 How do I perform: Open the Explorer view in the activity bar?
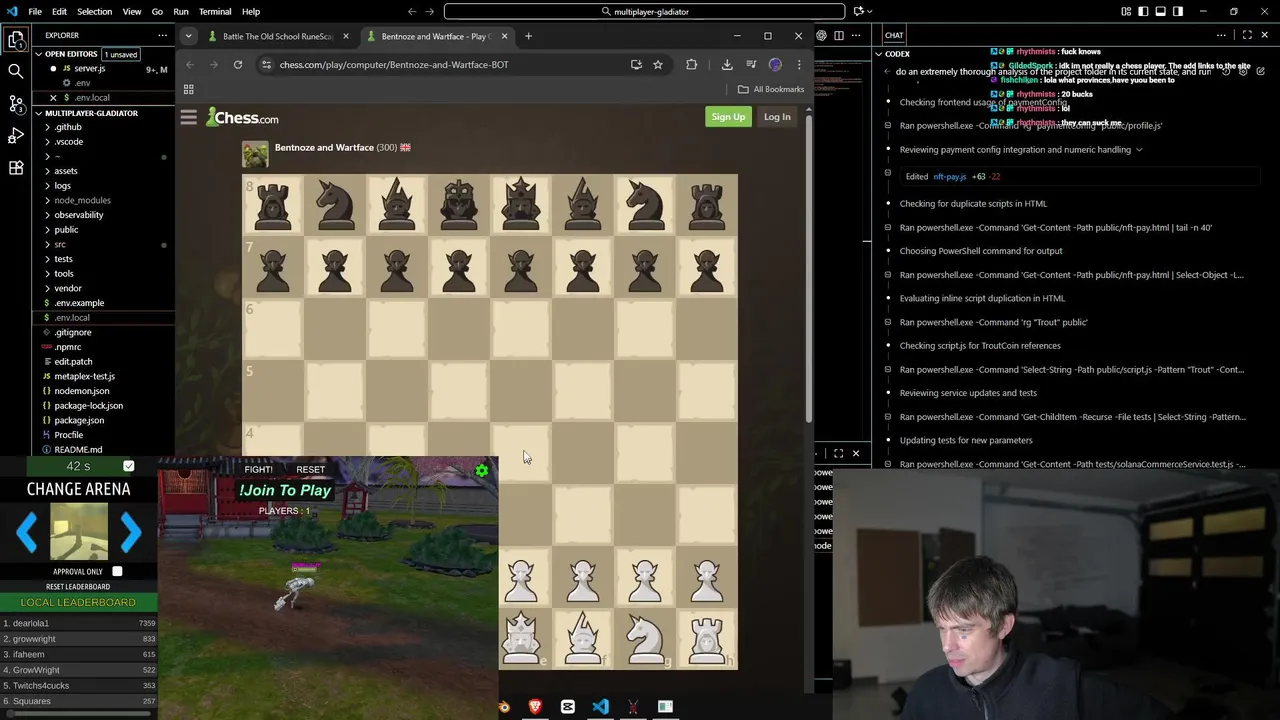(15, 41)
